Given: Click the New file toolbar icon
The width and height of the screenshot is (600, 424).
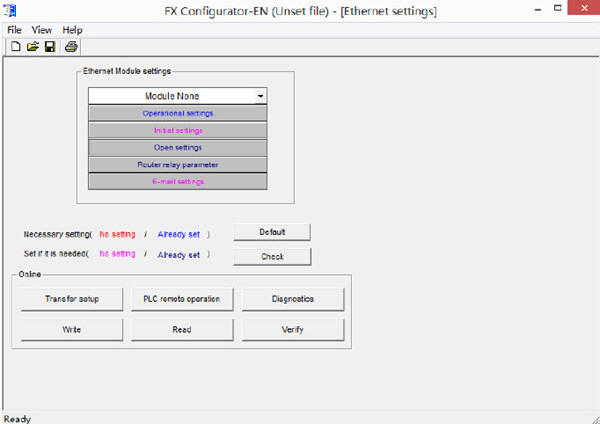Looking at the screenshot, I should pos(17,47).
